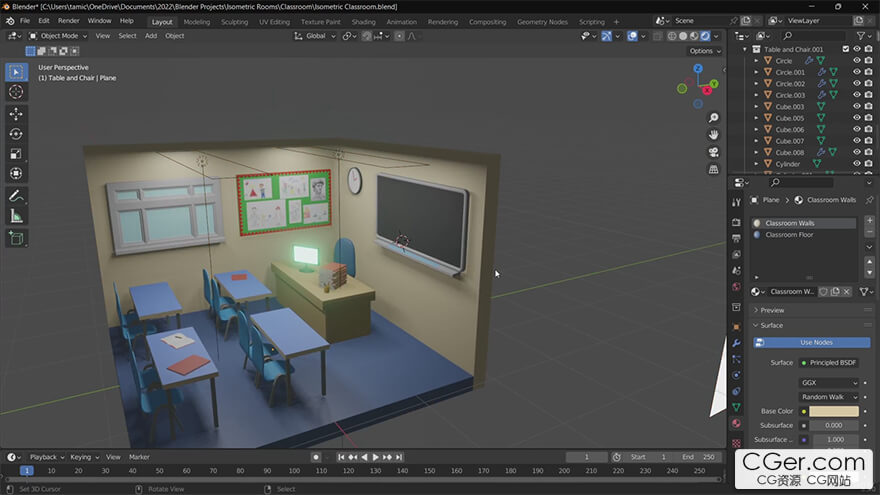Open the Object Data properties tab
Viewport: 880px width, 495px height.
point(736,407)
